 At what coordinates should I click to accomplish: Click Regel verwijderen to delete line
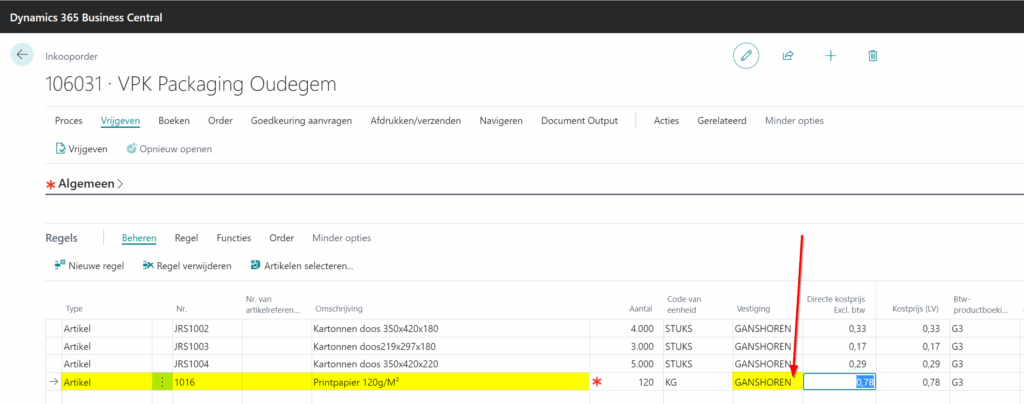tap(187, 266)
